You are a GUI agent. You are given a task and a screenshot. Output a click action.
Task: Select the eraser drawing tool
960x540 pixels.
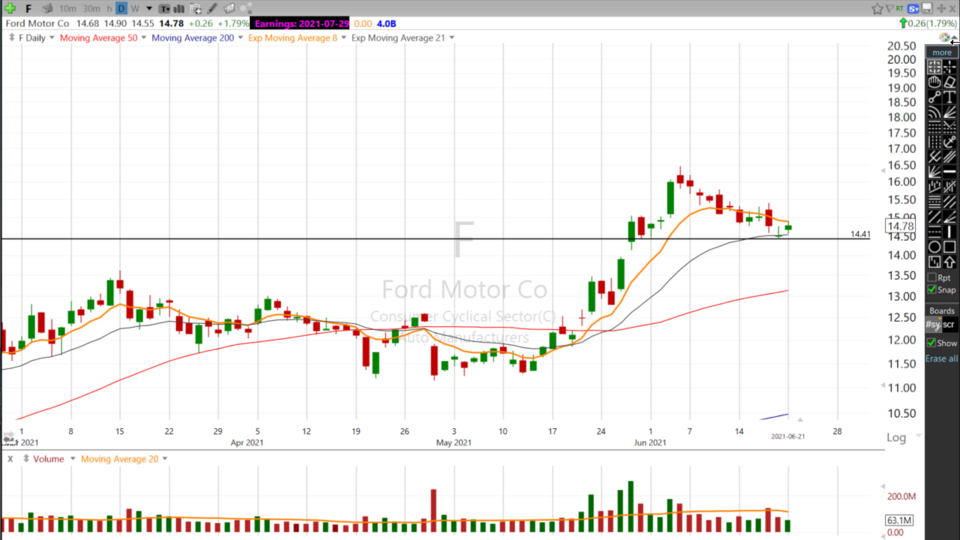950,82
